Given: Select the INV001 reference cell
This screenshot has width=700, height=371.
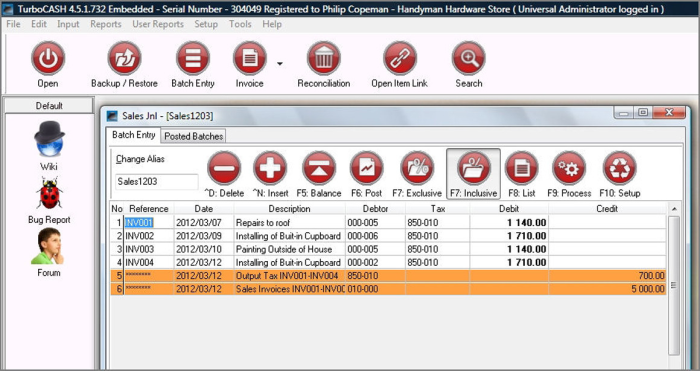Looking at the screenshot, I should coord(149,222).
